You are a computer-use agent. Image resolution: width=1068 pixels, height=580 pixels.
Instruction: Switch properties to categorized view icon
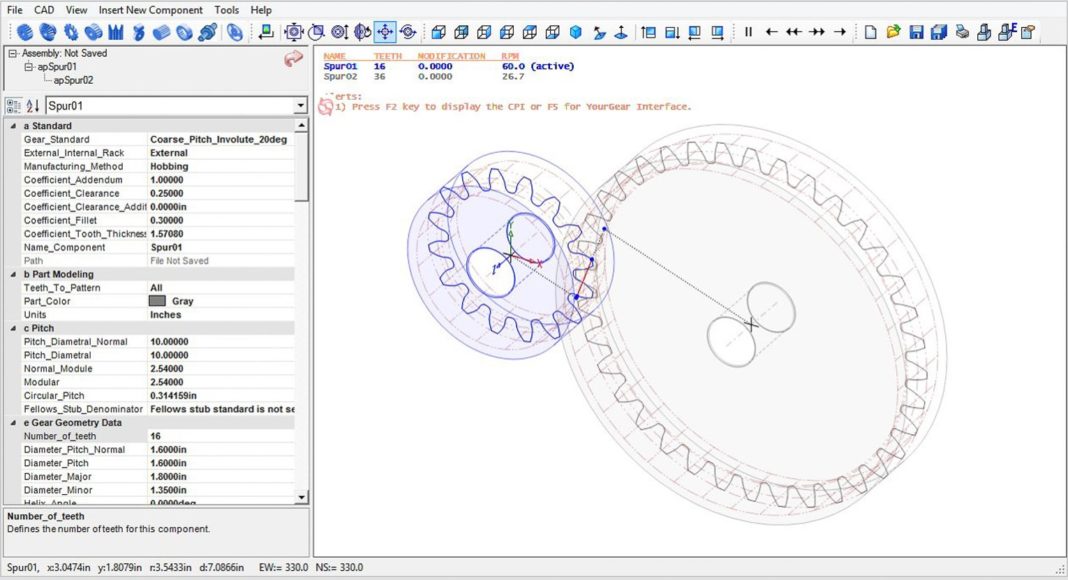[13, 106]
